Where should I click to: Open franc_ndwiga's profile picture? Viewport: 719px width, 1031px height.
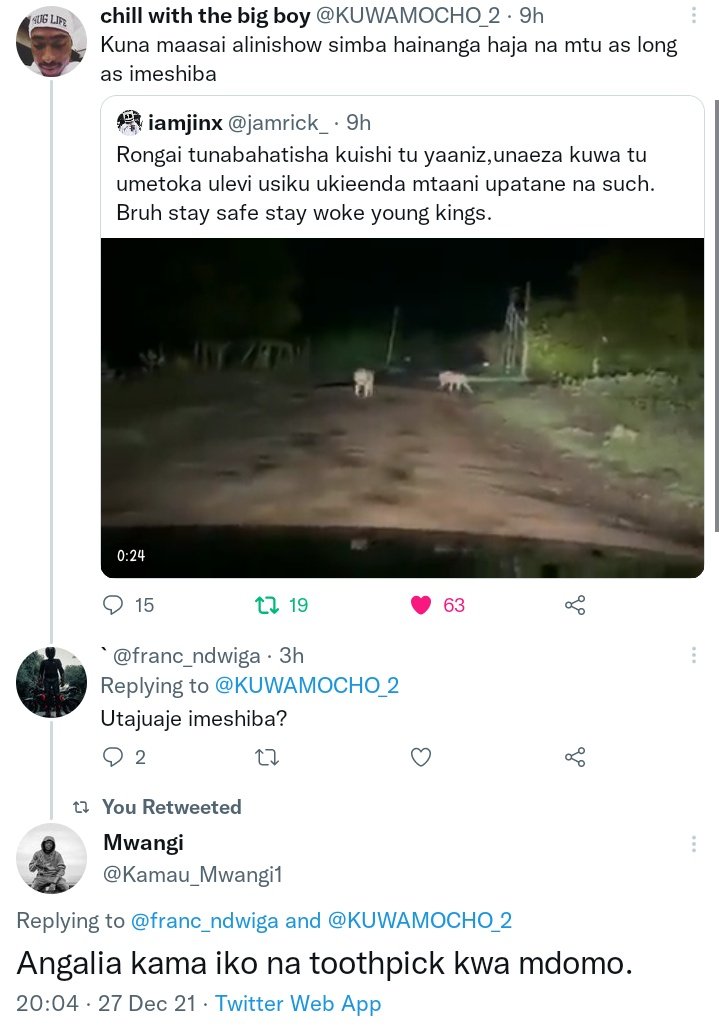[x=51, y=682]
